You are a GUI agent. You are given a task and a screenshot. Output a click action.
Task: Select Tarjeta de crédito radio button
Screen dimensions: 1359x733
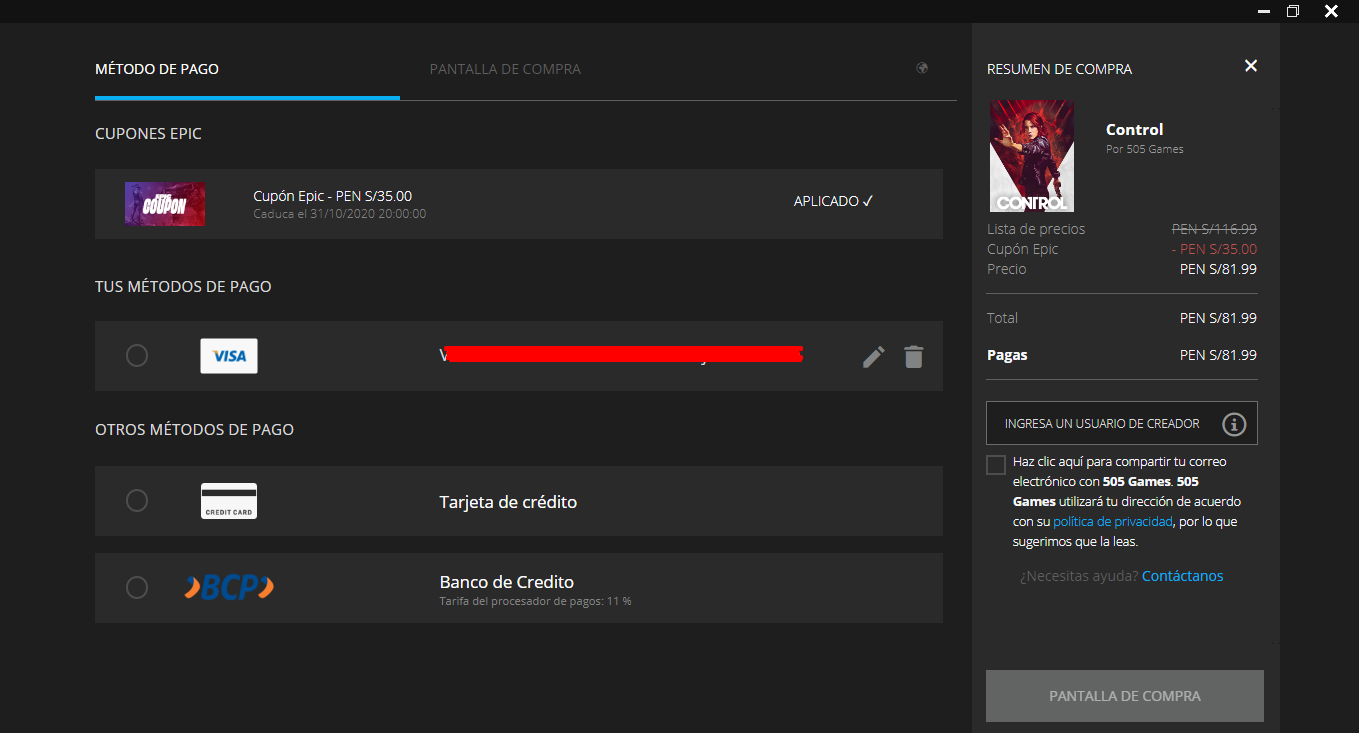click(x=137, y=501)
